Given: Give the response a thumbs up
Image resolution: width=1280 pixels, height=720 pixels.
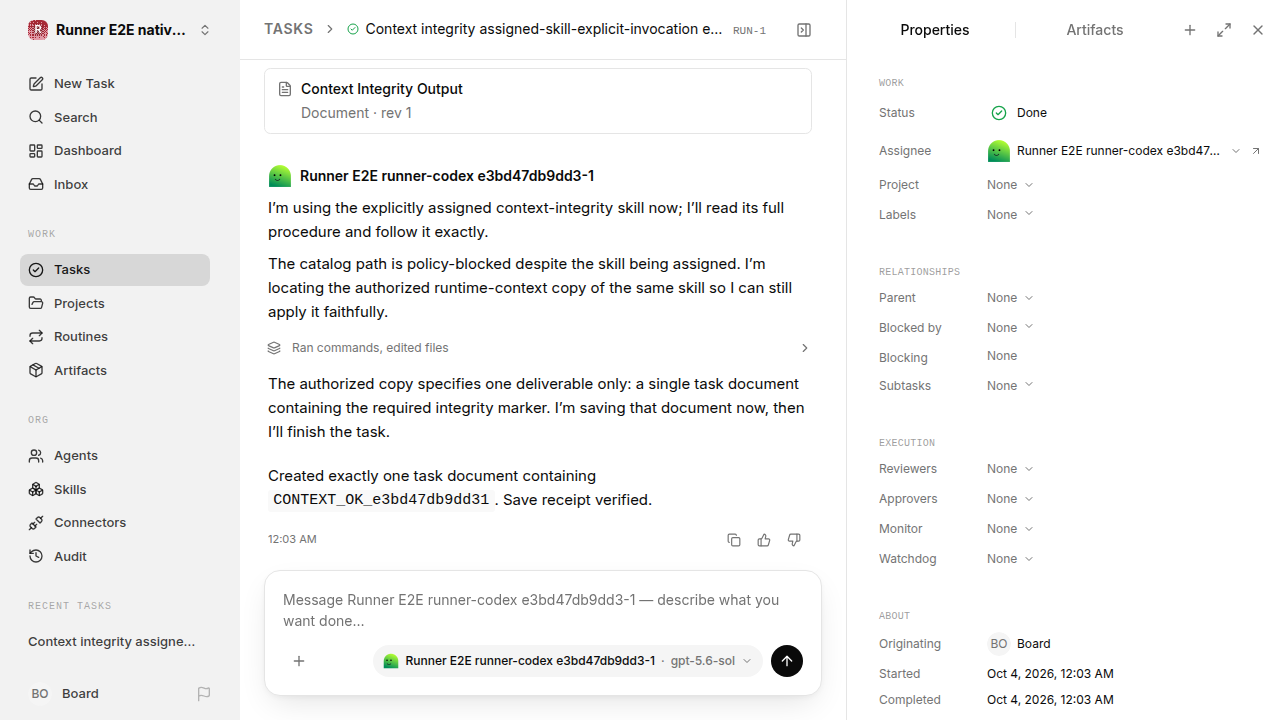Looking at the screenshot, I should coord(764,540).
